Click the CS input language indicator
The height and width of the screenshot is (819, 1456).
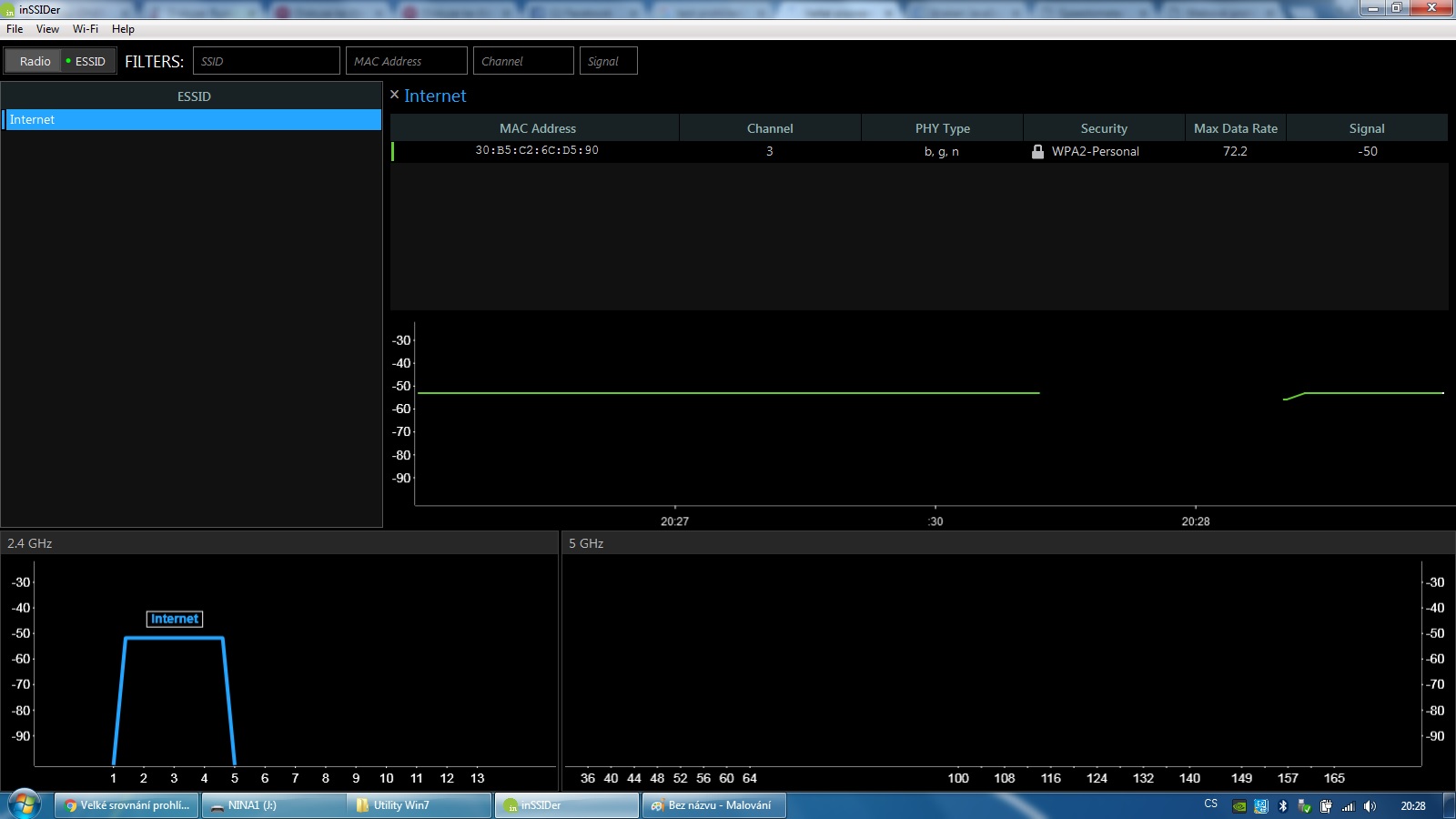(x=1210, y=804)
